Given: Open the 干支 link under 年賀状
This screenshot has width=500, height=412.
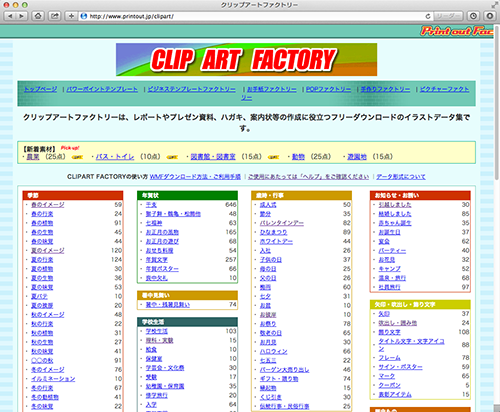Looking at the screenshot, I should pyautogui.click(x=151, y=205).
